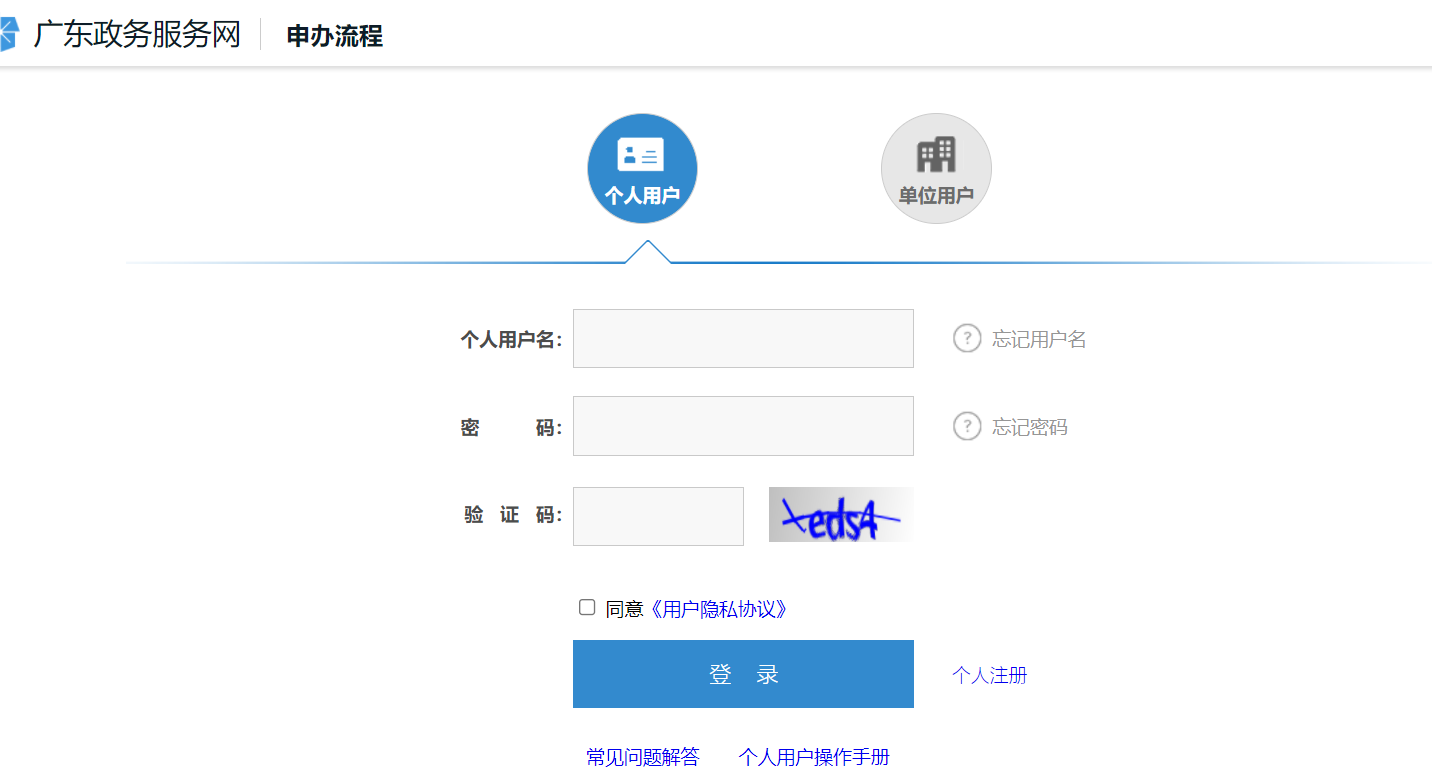This screenshot has height=783, width=1432.
Task: Click the 登录 login button
Action: tap(743, 674)
